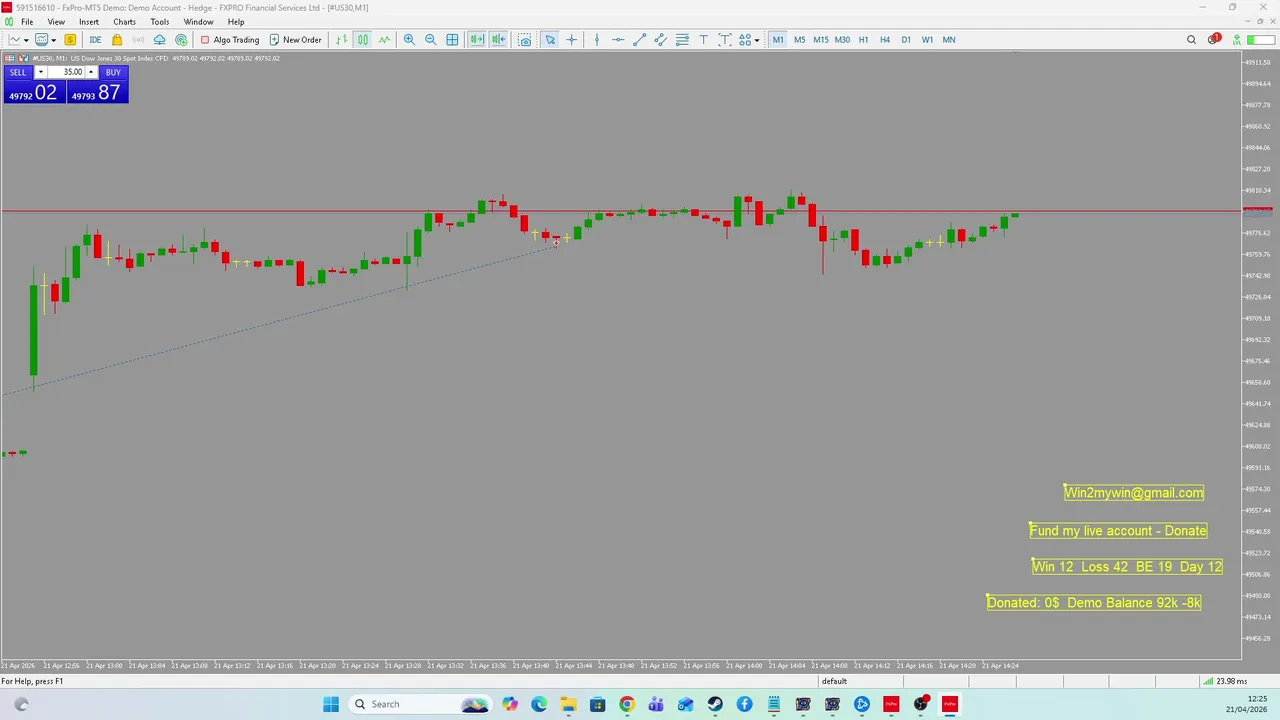Open the dollar sign trading icon
The width and height of the screenshot is (1280, 720).
coord(70,40)
